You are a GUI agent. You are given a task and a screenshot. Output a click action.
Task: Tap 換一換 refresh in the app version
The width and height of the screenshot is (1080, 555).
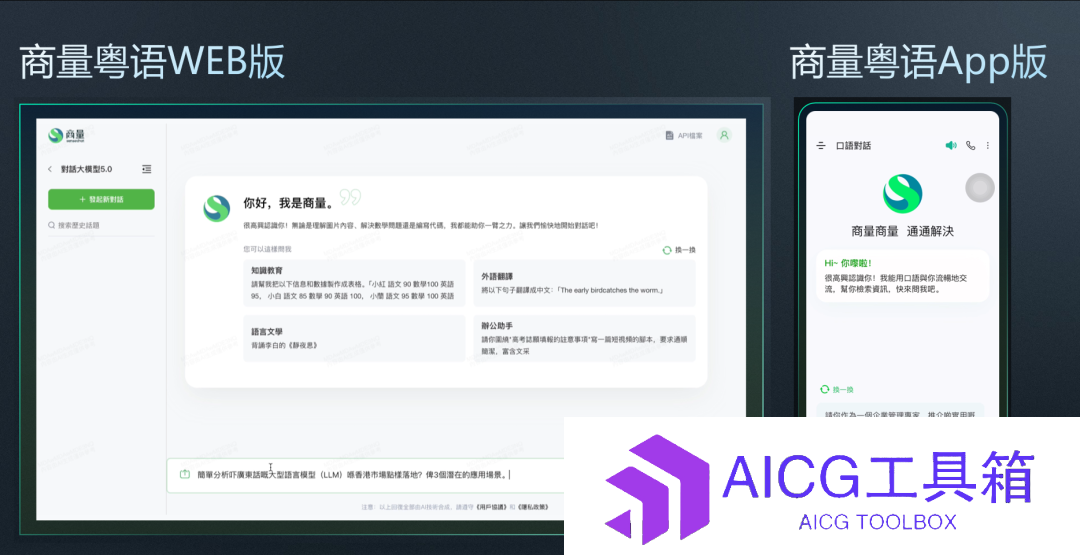coord(837,390)
